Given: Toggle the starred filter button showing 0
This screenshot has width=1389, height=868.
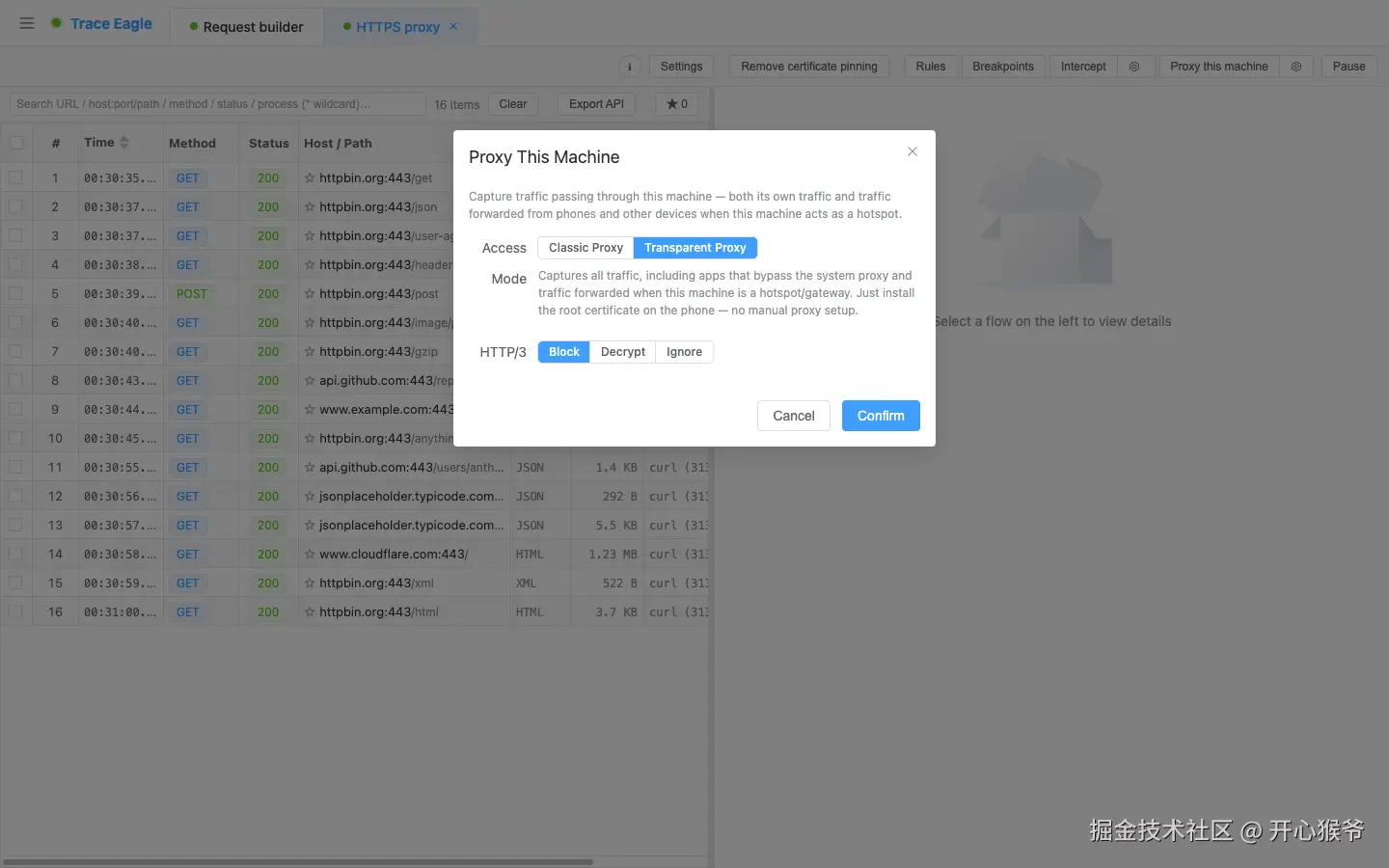Looking at the screenshot, I should click(677, 104).
